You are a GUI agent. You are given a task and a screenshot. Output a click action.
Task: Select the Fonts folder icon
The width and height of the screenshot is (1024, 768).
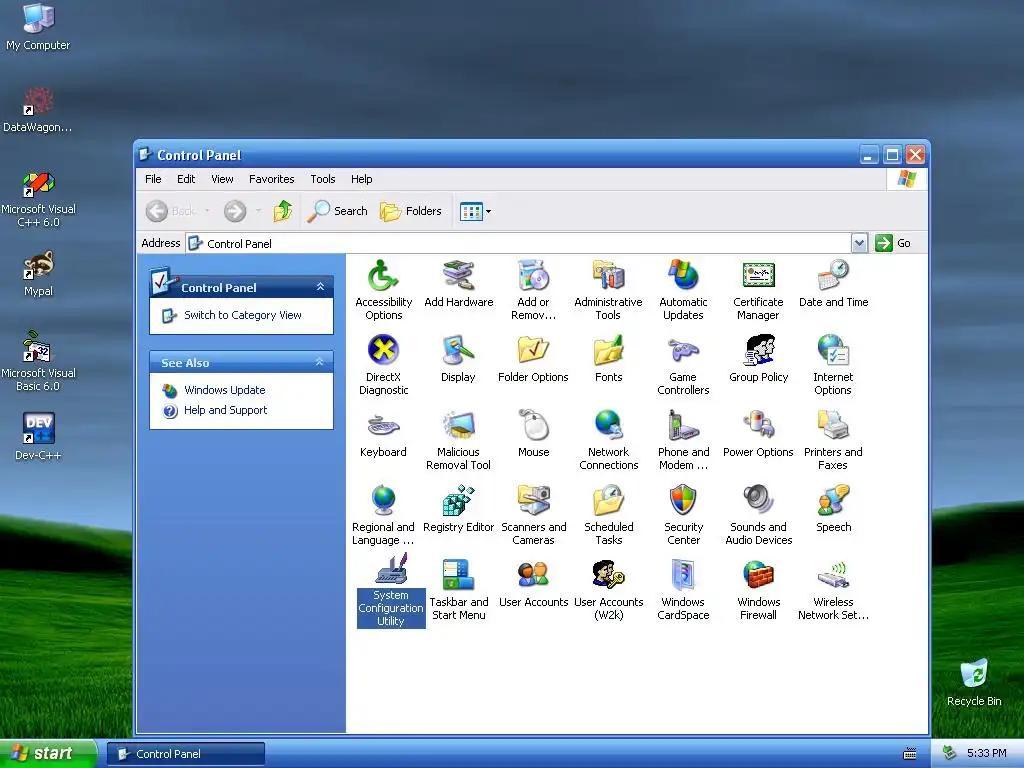608,359
